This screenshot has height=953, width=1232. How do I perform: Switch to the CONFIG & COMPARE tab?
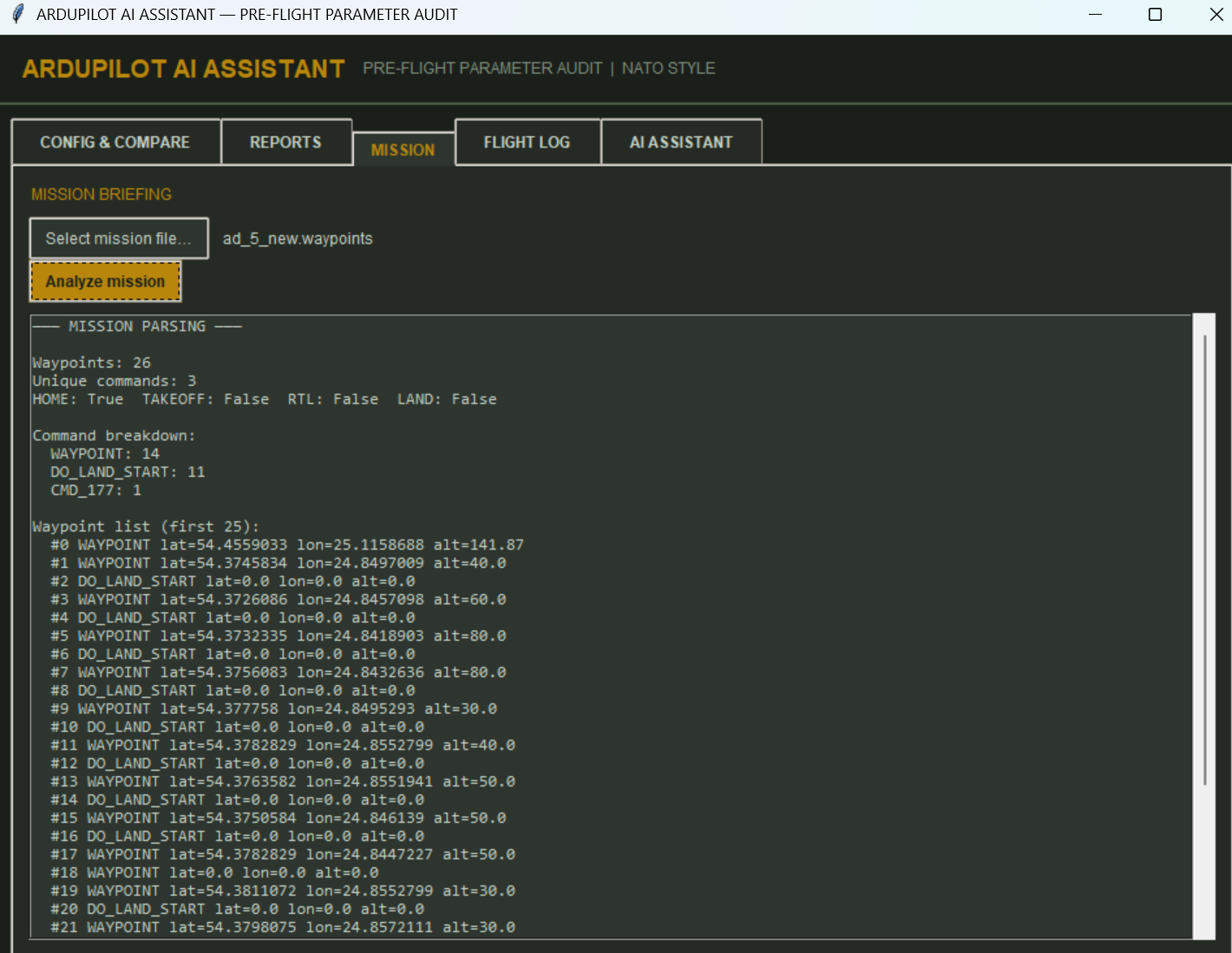point(115,142)
